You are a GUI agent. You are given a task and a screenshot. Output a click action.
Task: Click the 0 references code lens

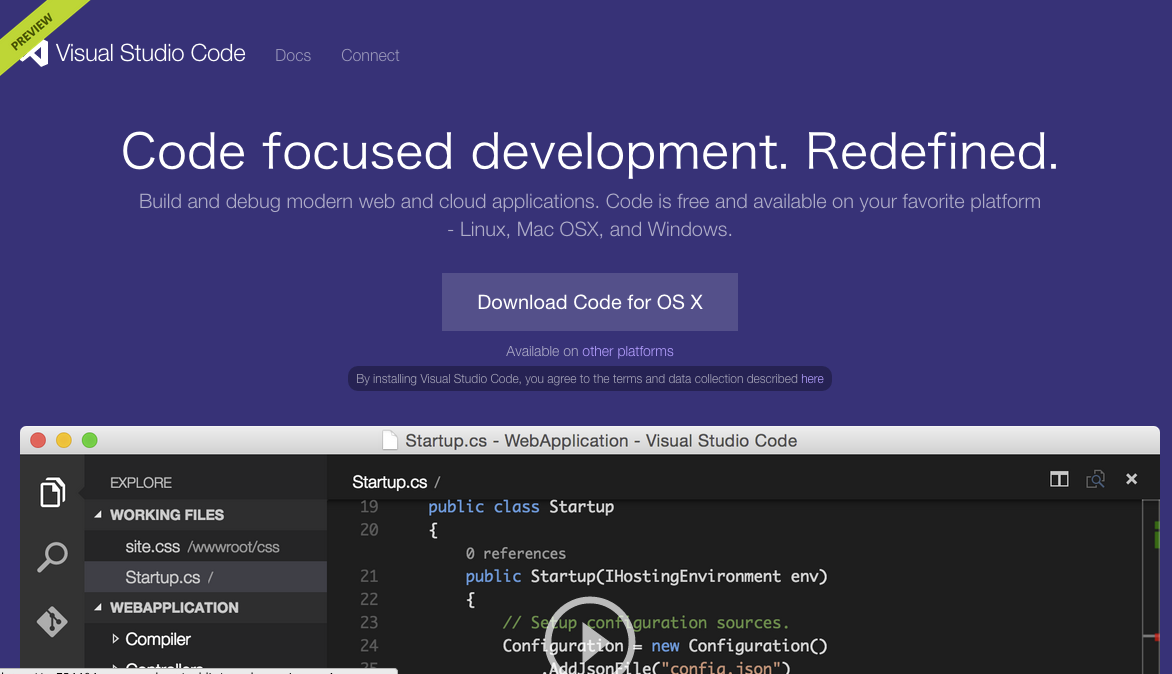tap(516, 554)
